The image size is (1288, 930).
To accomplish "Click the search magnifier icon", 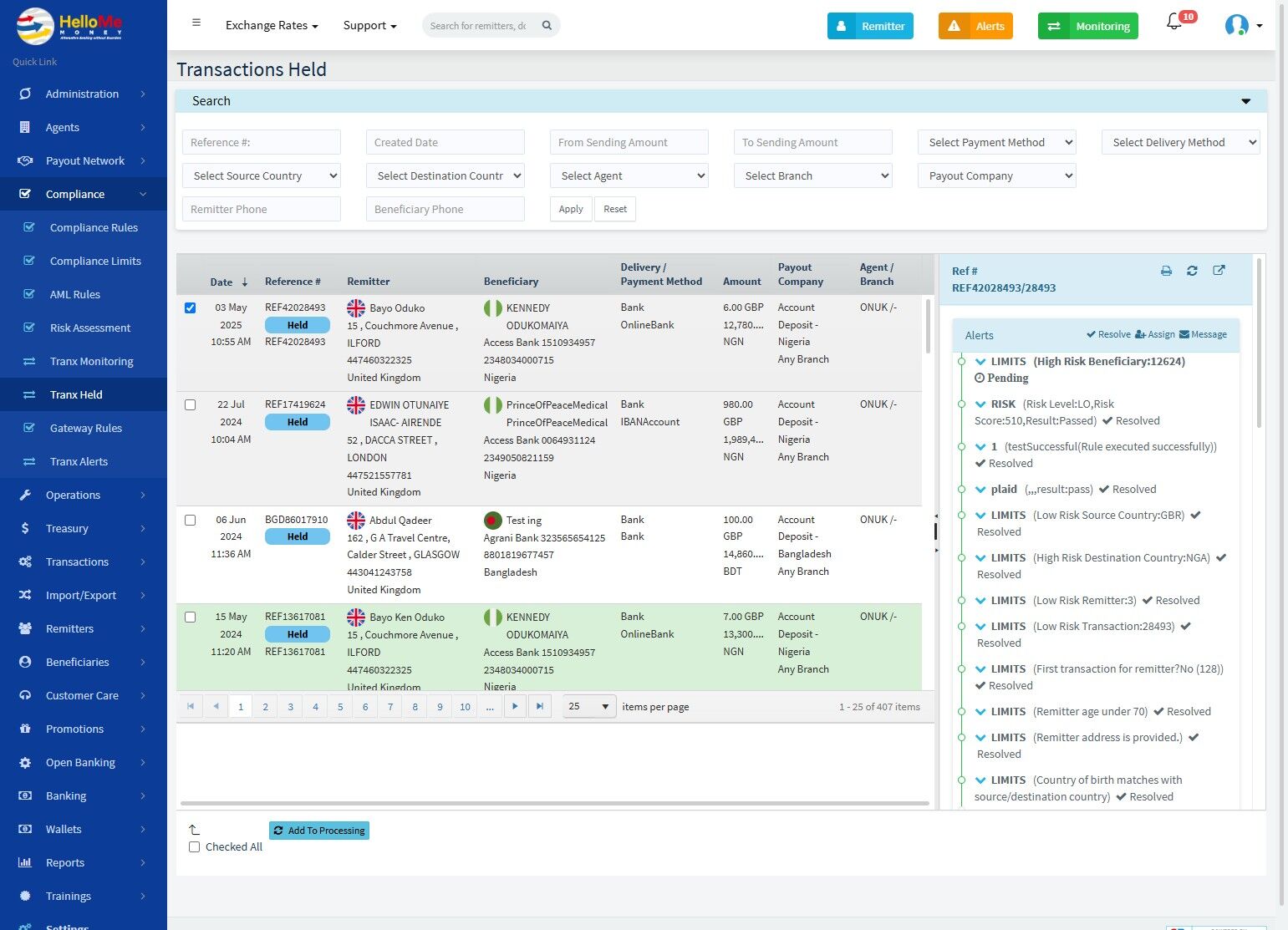I will point(547,26).
